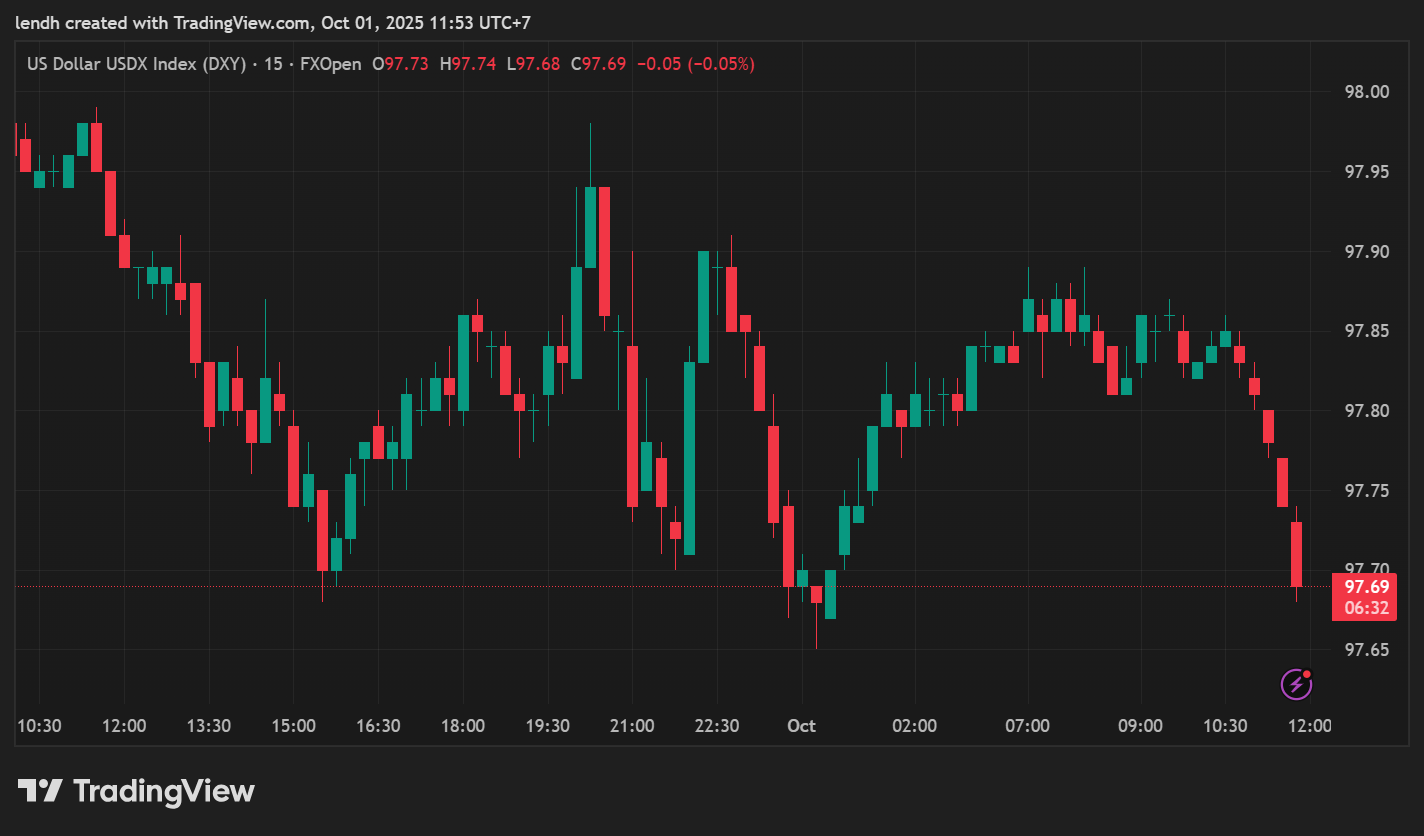
Task: Click the −0.05 (−0.05%) change value
Action: [695, 64]
